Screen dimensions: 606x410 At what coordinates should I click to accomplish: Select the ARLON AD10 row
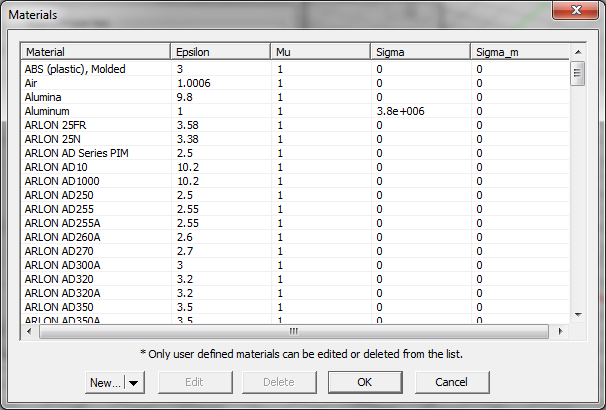pyautogui.click(x=295, y=167)
